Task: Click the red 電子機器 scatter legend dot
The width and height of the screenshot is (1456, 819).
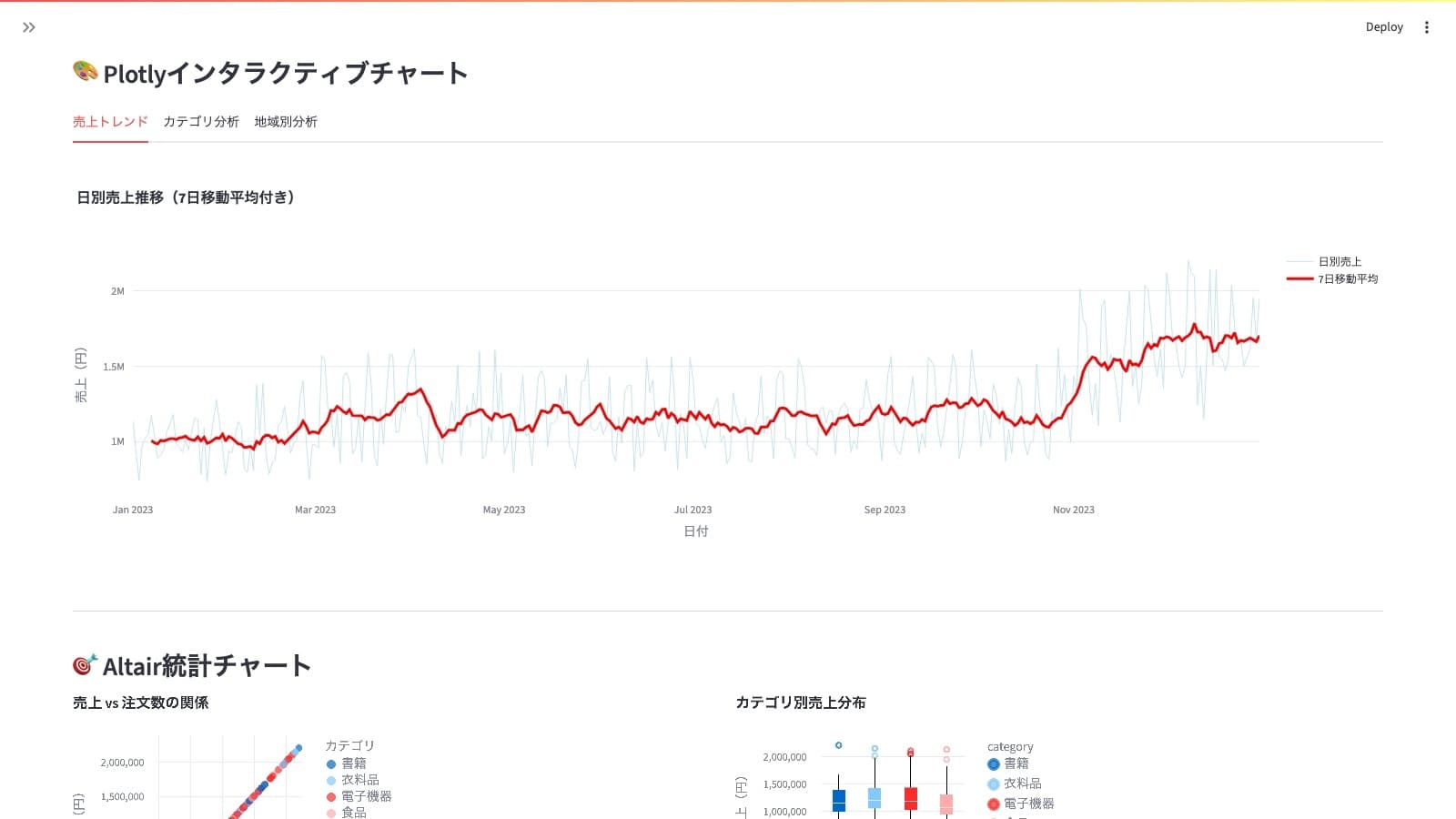Action: [x=331, y=797]
